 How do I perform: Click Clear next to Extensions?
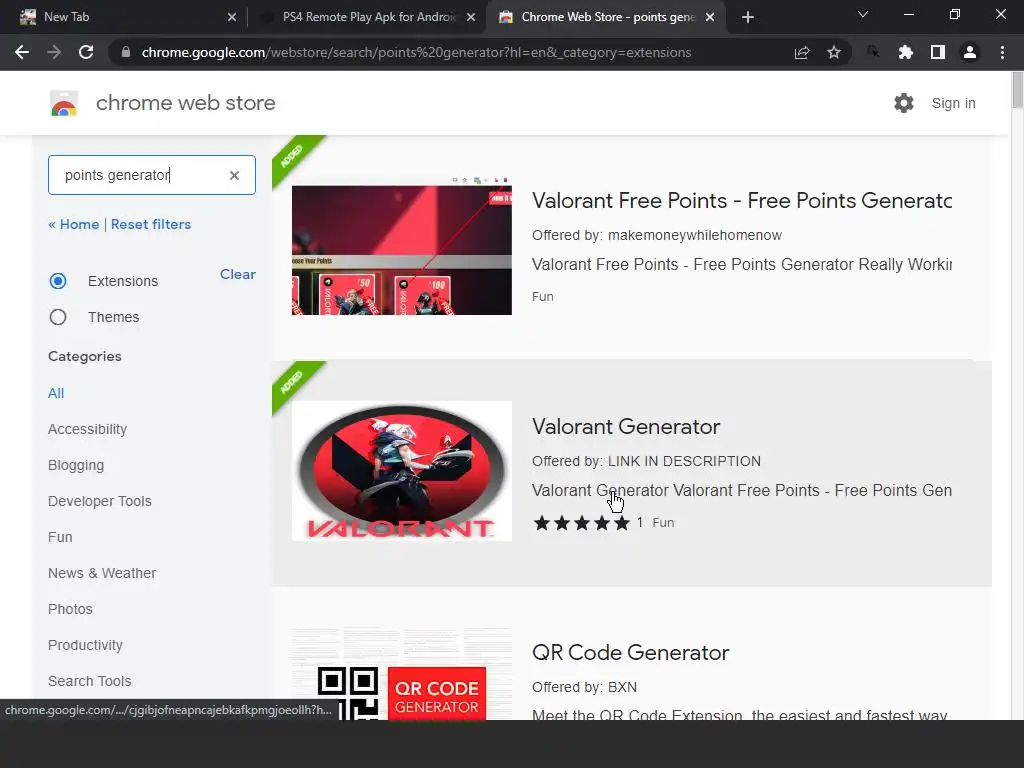click(x=238, y=274)
